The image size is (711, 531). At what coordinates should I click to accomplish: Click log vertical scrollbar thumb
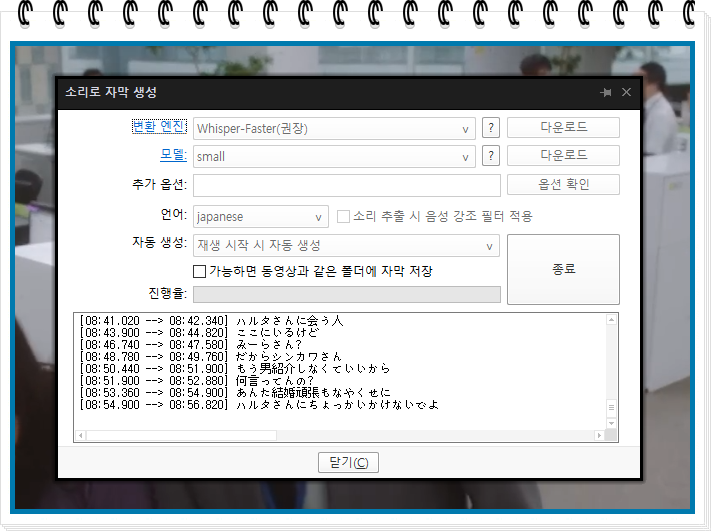pos(611,407)
